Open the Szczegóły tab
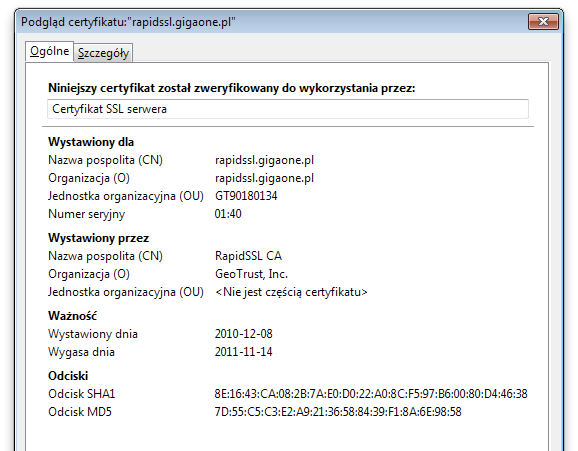This screenshot has height=451, width=578. coord(103,53)
